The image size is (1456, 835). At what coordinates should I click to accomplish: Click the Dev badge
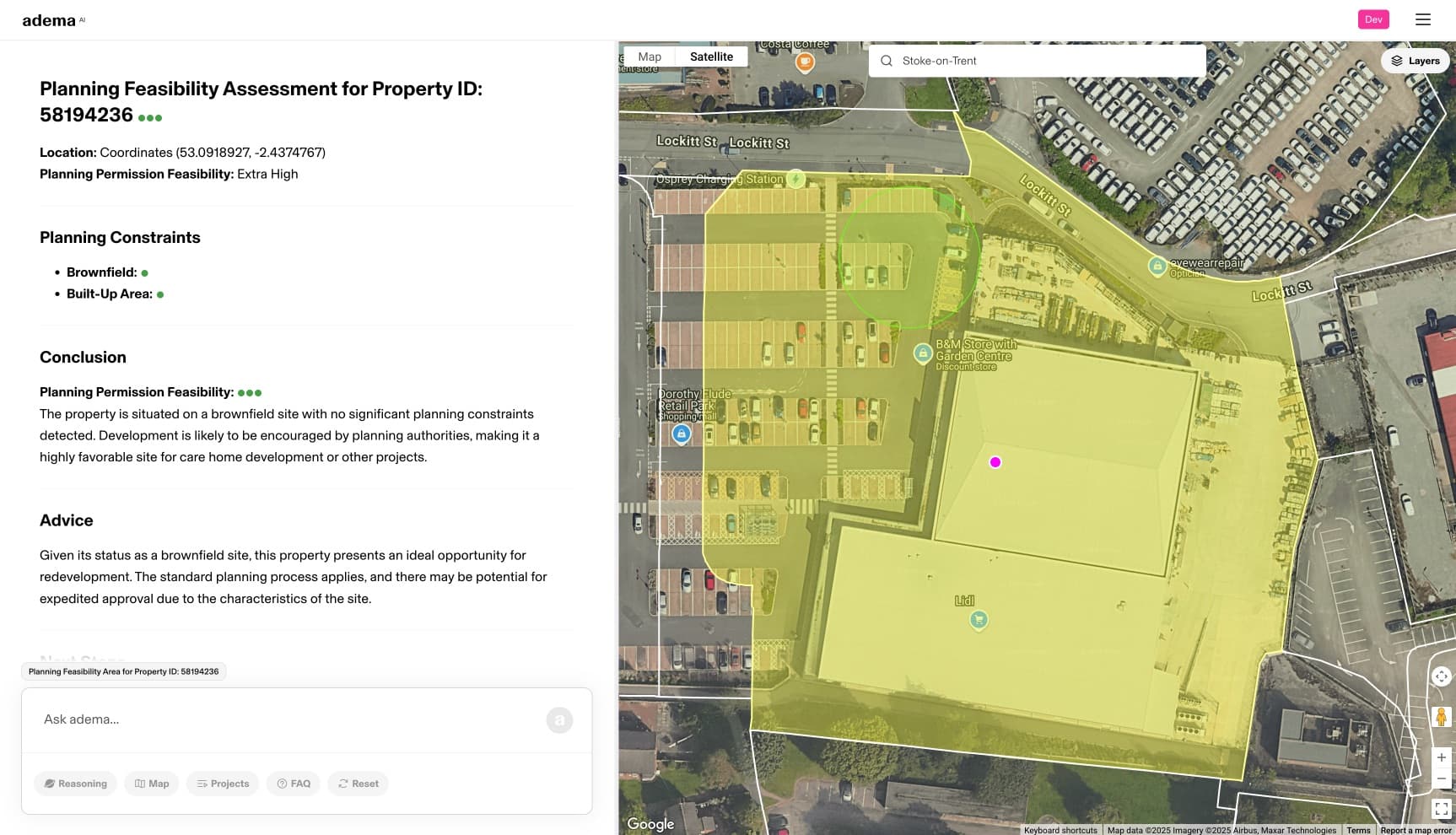coord(1373,19)
